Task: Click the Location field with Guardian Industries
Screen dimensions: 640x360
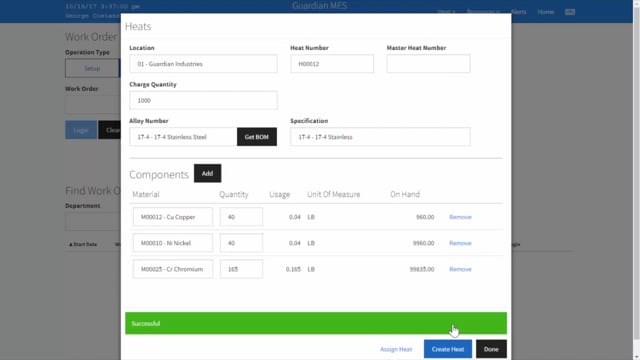Action: (x=203, y=64)
